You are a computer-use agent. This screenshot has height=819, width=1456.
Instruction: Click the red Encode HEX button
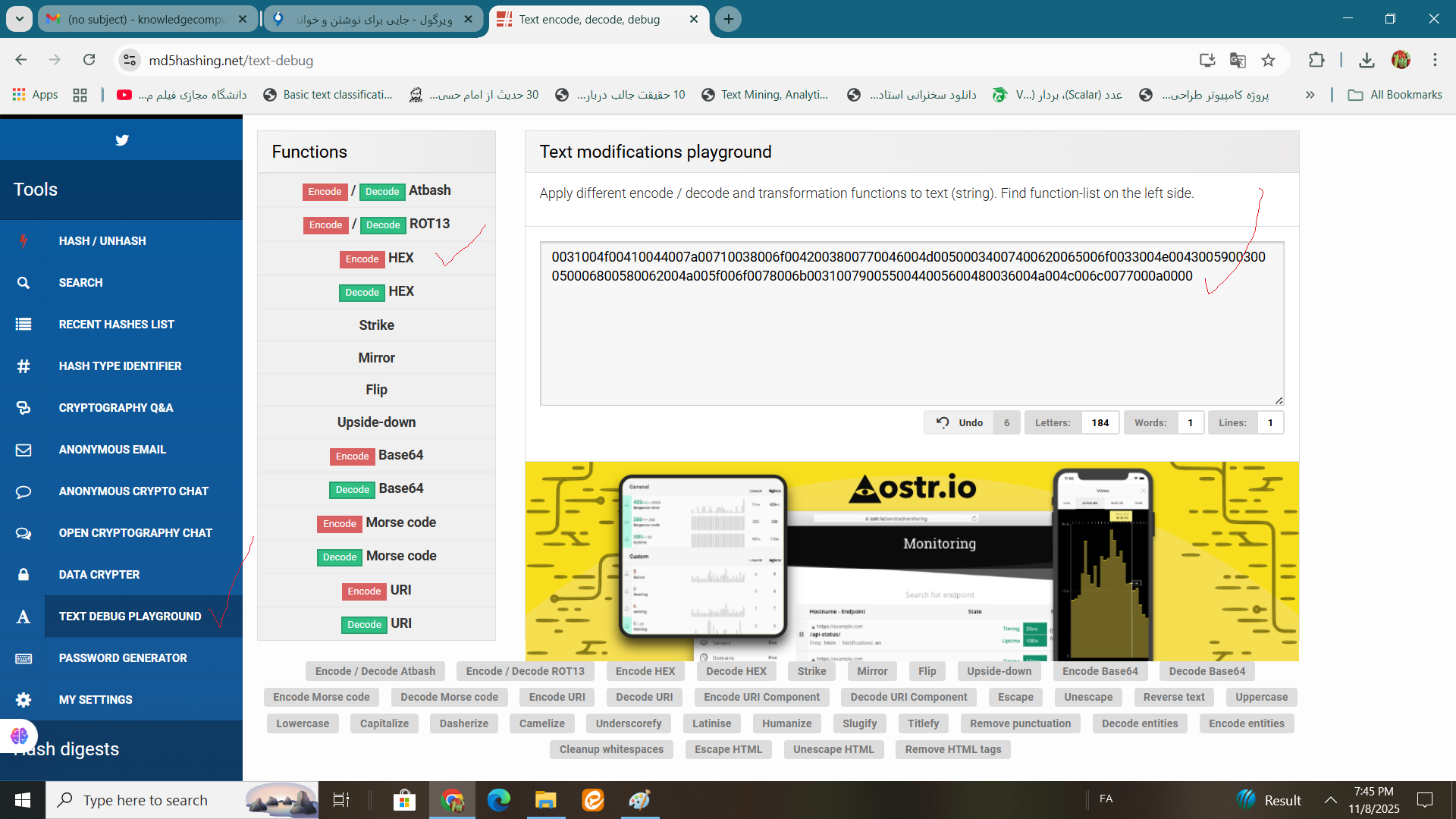pyautogui.click(x=362, y=259)
